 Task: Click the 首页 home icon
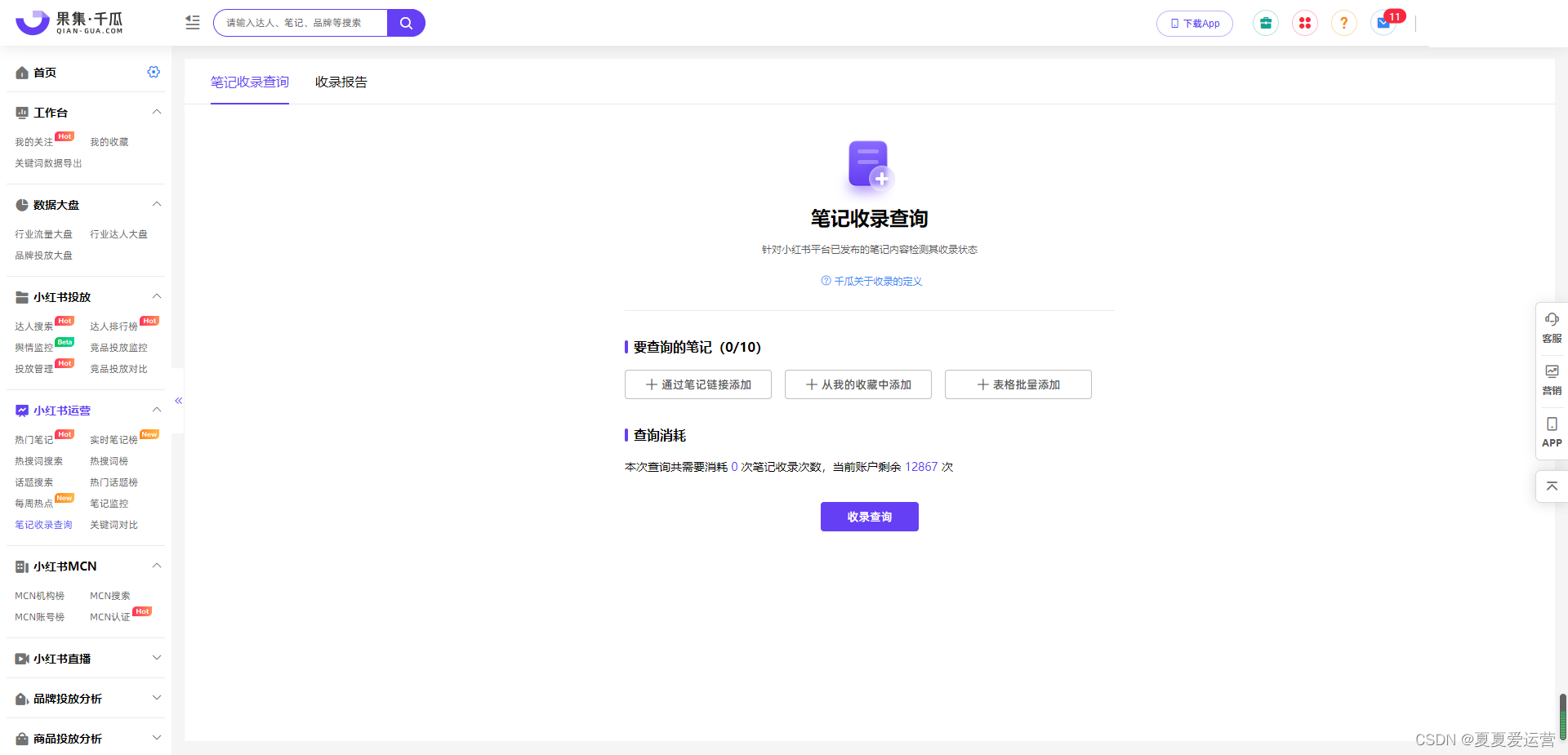[22, 73]
